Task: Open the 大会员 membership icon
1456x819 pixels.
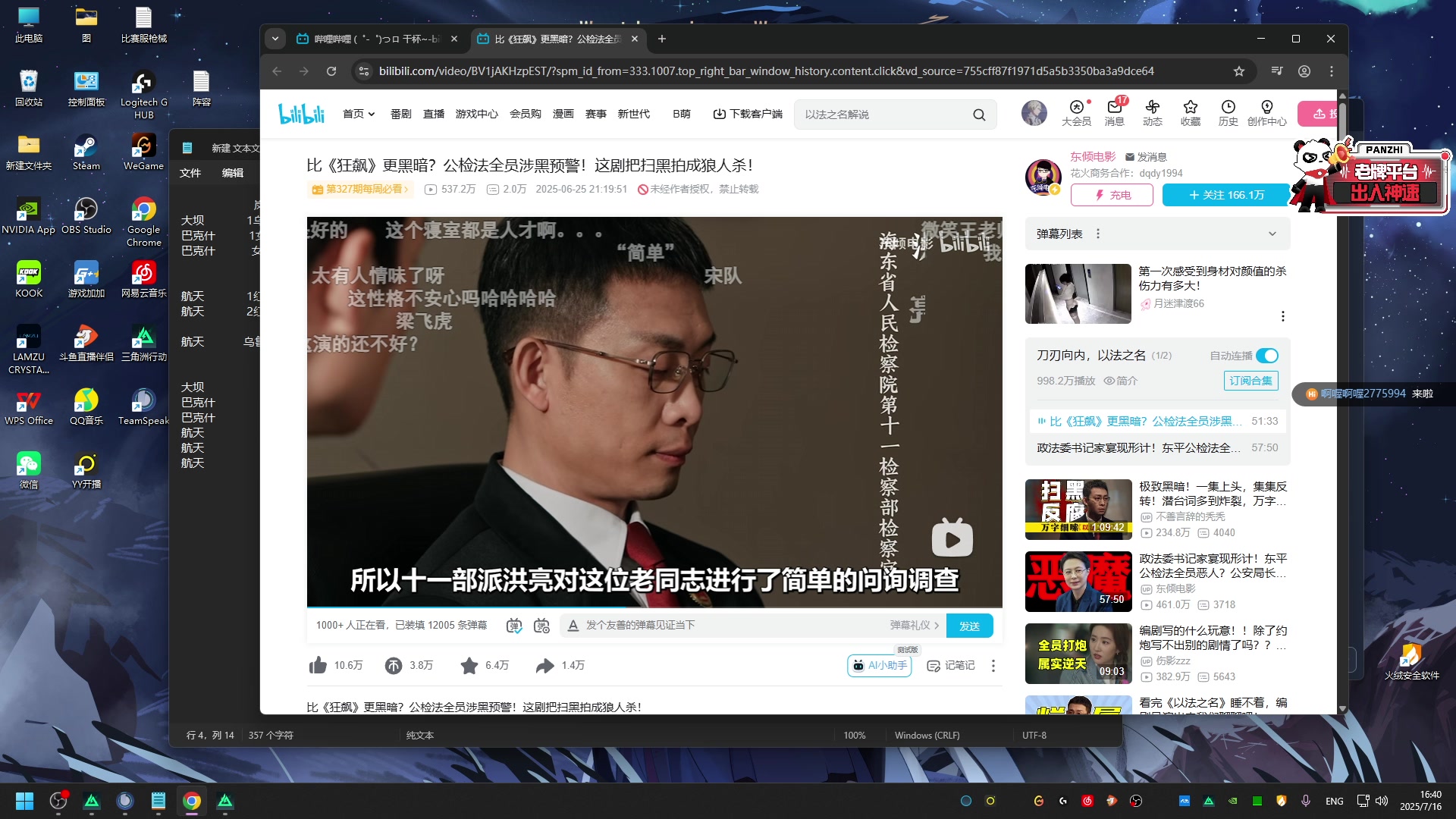Action: pyautogui.click(x=1076, y=113)
